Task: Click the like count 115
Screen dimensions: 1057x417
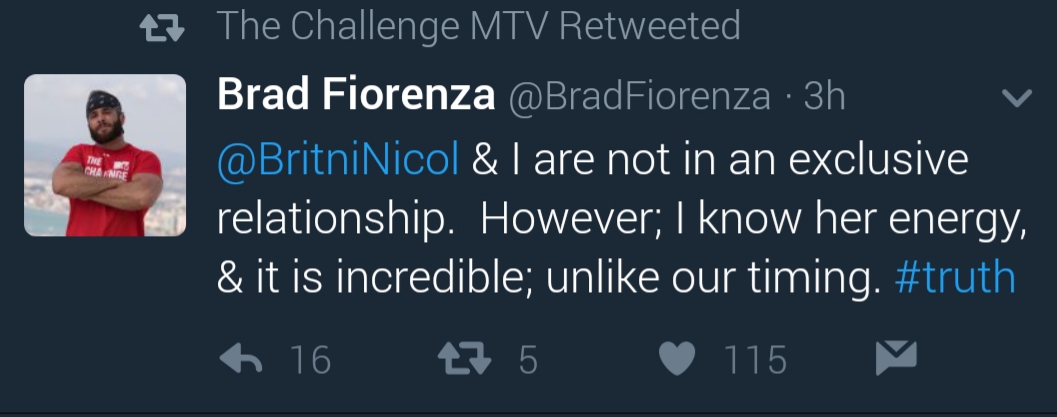Action: click(x=755, y=359)
